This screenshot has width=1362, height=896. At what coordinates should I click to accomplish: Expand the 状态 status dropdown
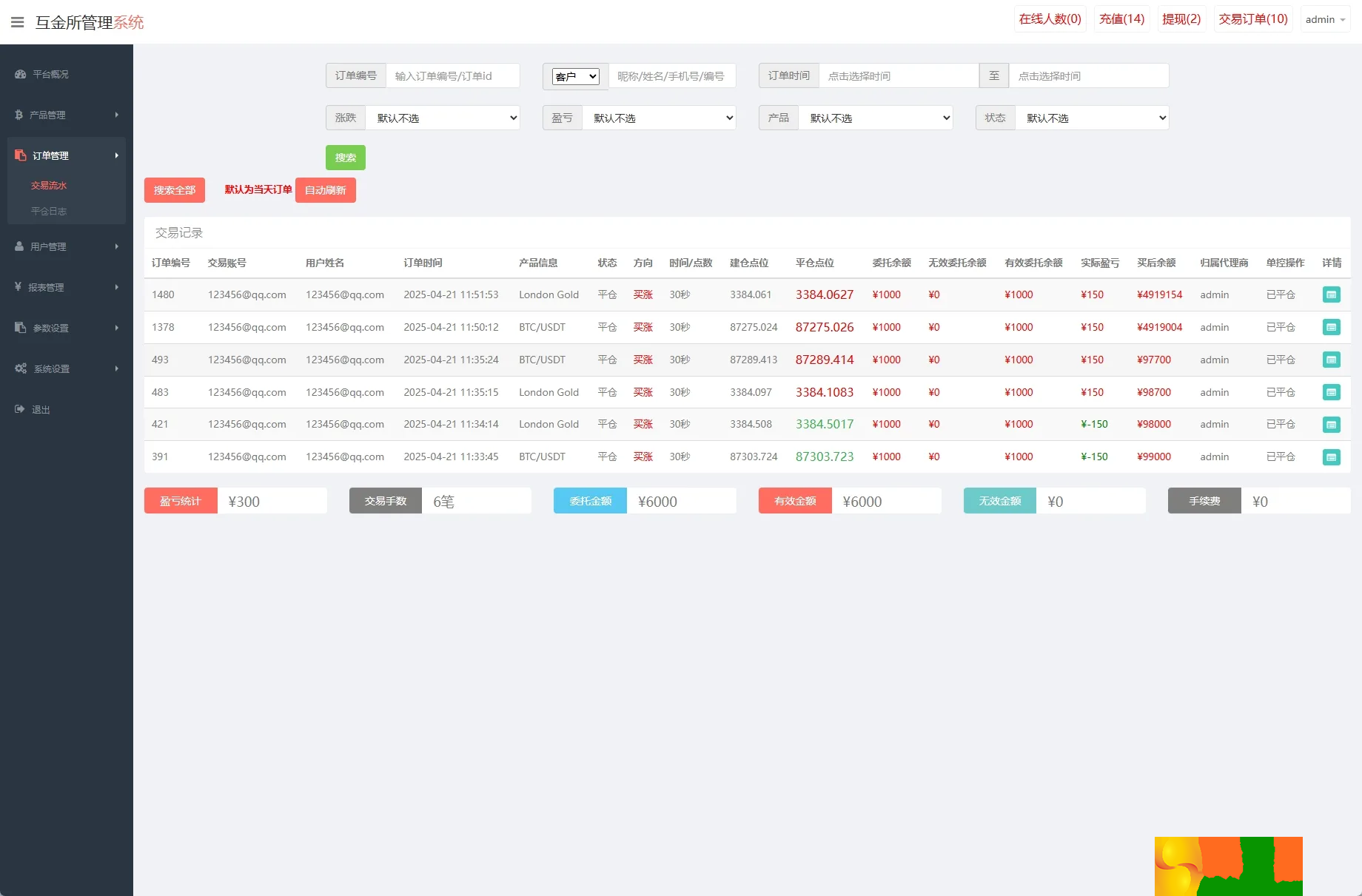[x=1092, y=118]
